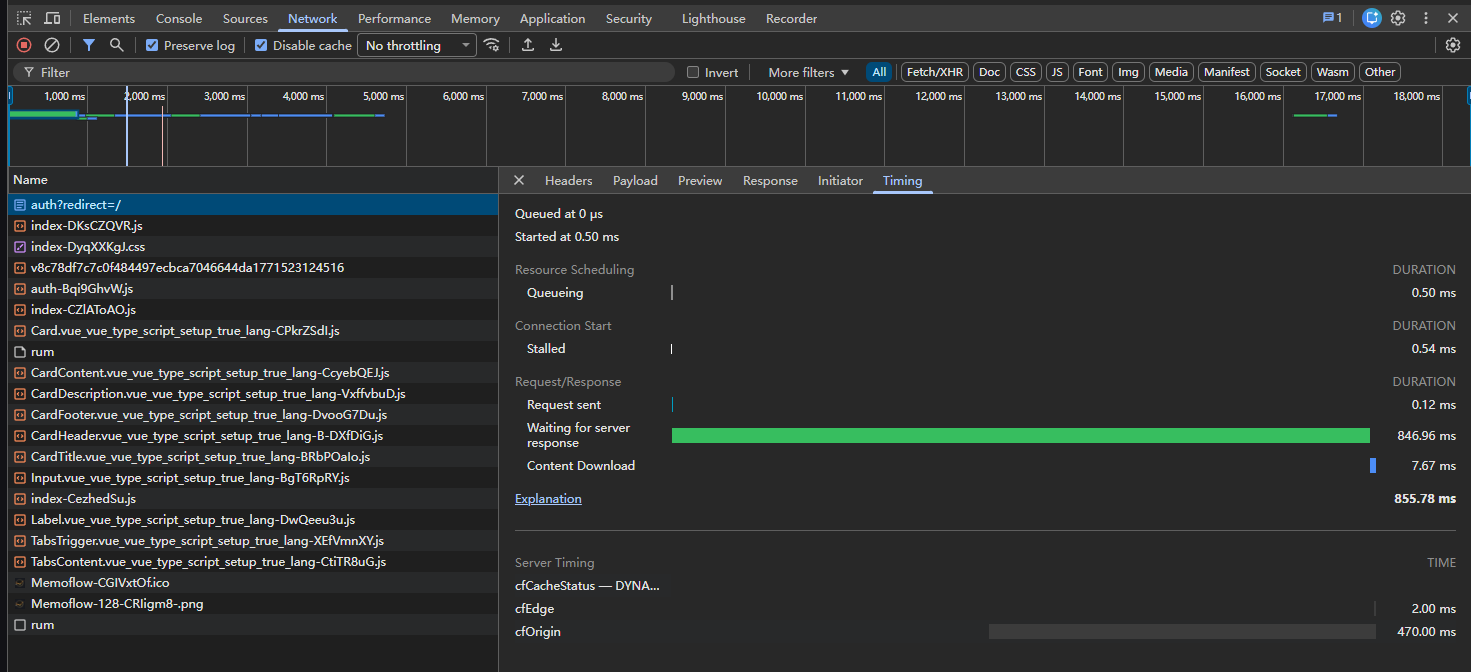Switch to the Performance panel tab
The height and width of the screenshot is (672, 1471).
coord(394,18)
